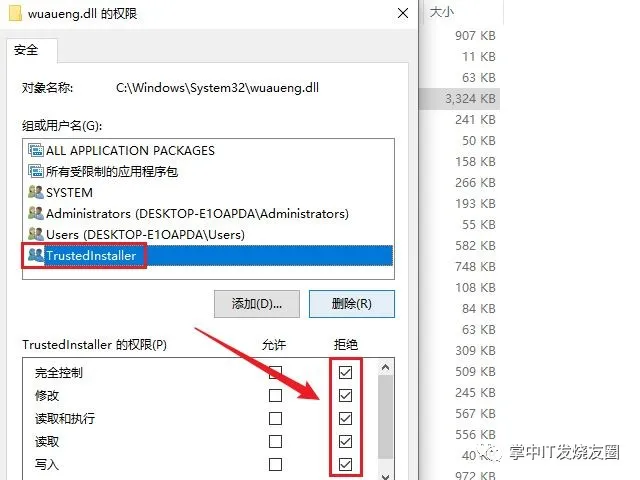640x480 pixels.
Task: Toggle Allow checkbox for 读取
Action: 276,441
